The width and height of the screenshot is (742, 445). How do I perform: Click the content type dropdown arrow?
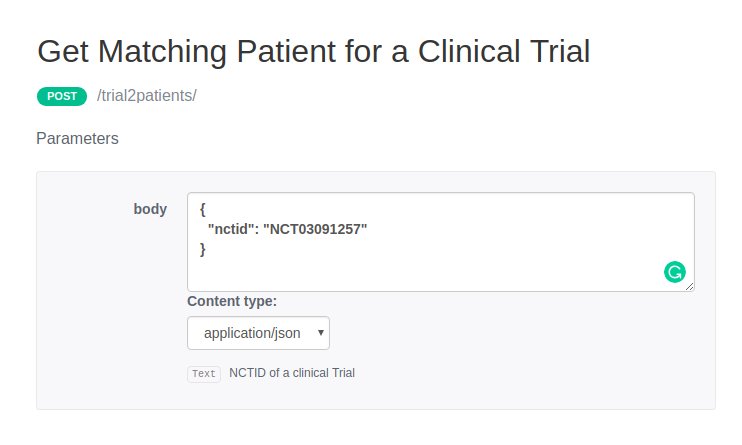point(320,332)
